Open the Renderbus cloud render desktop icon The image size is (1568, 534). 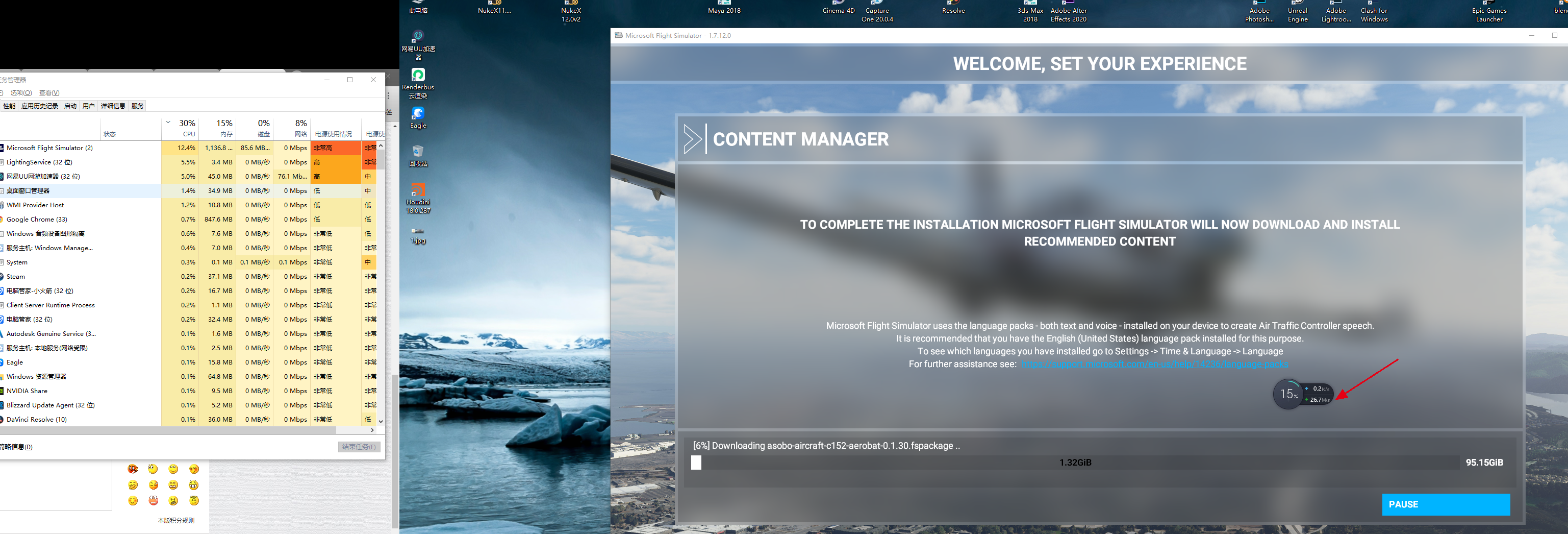[x=418, y=76]
